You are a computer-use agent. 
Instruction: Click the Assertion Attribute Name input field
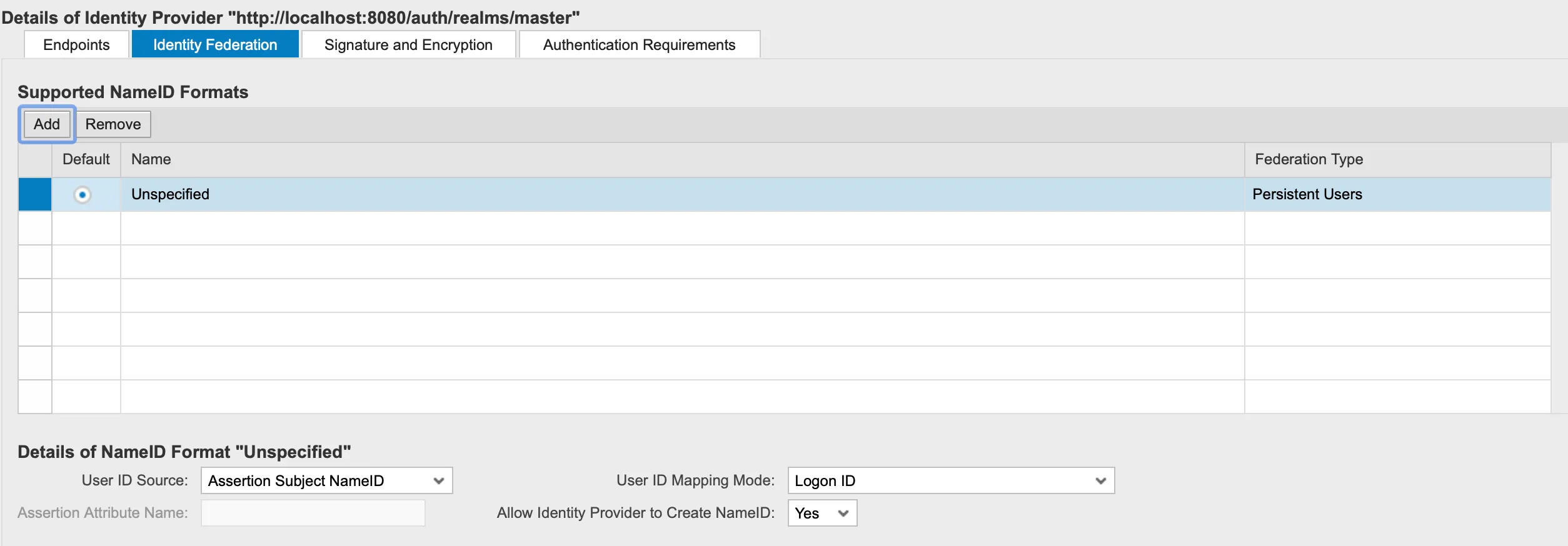[x=313, y=513]
